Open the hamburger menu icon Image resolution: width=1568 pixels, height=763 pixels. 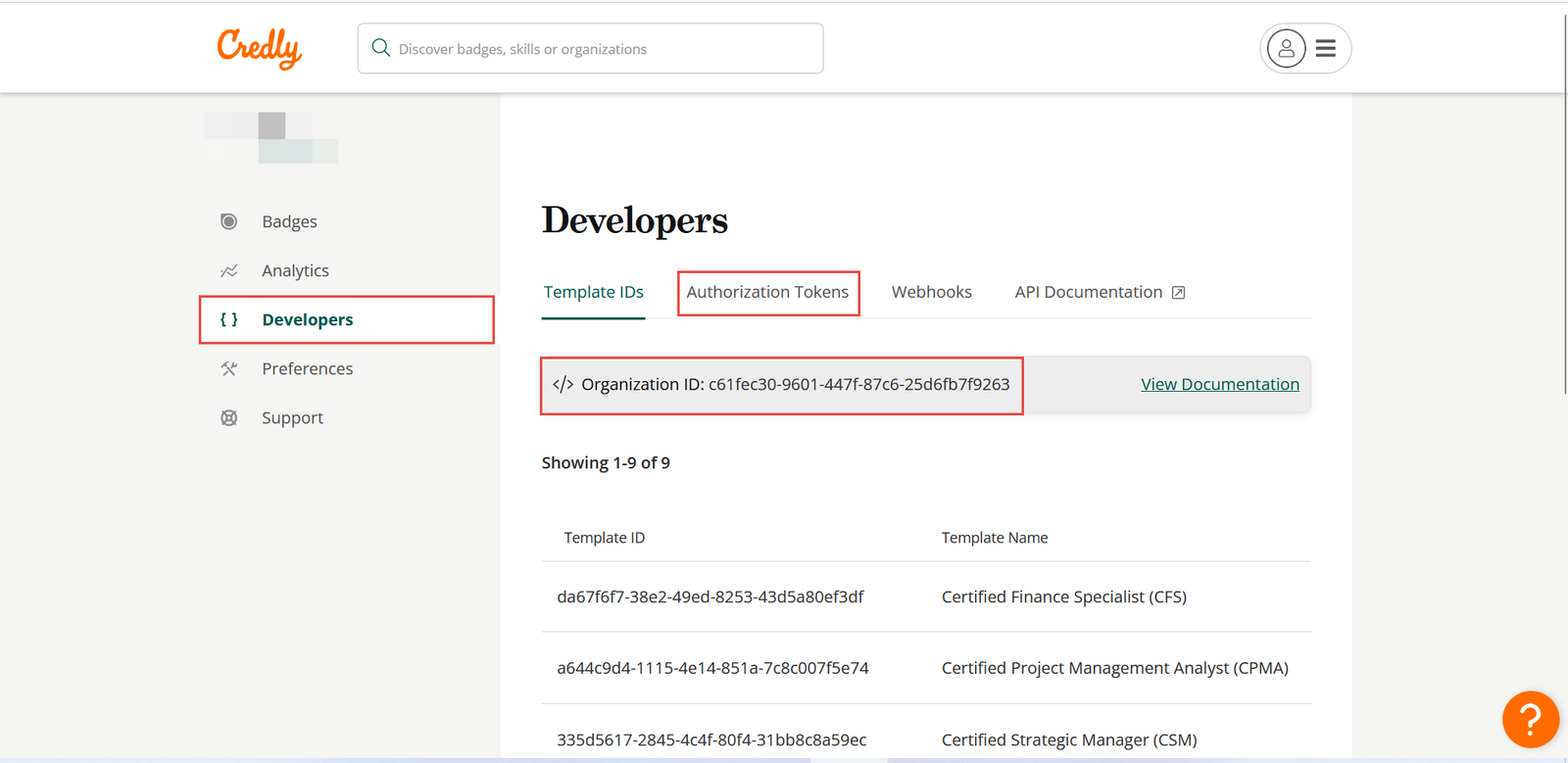[x=1326, y=48]
